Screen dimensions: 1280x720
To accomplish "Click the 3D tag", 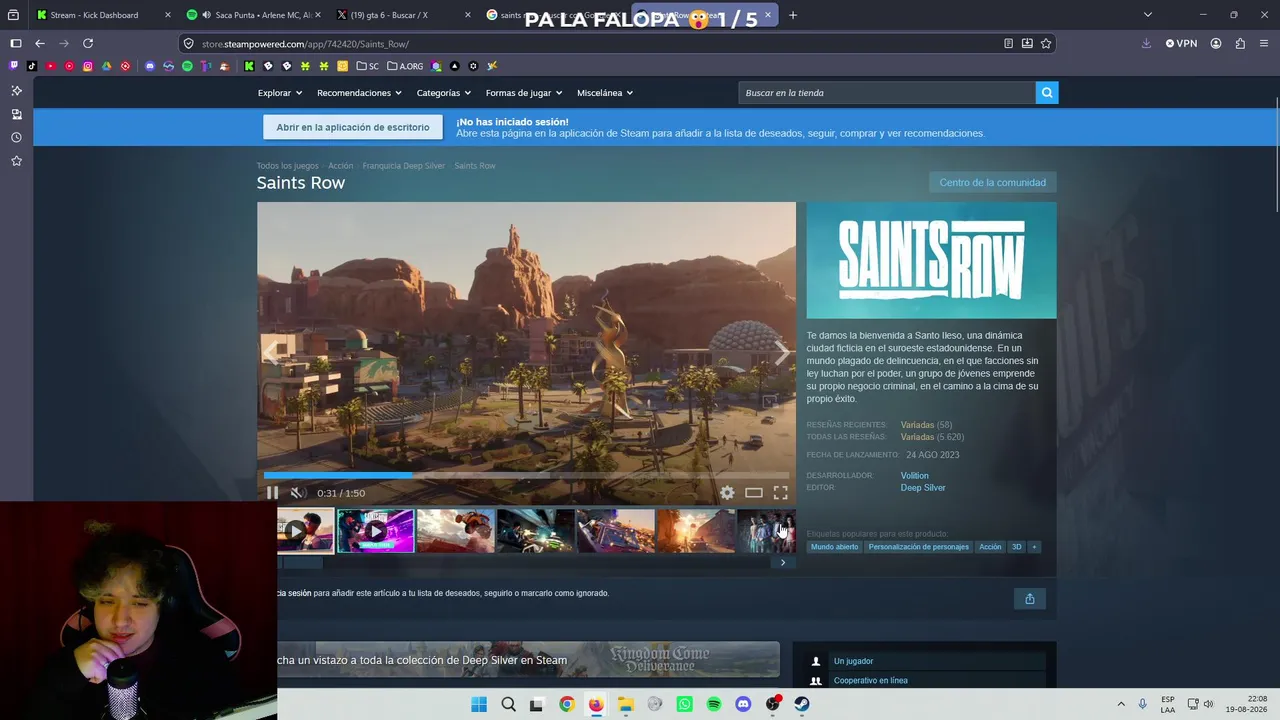I will coord(1017,547).
